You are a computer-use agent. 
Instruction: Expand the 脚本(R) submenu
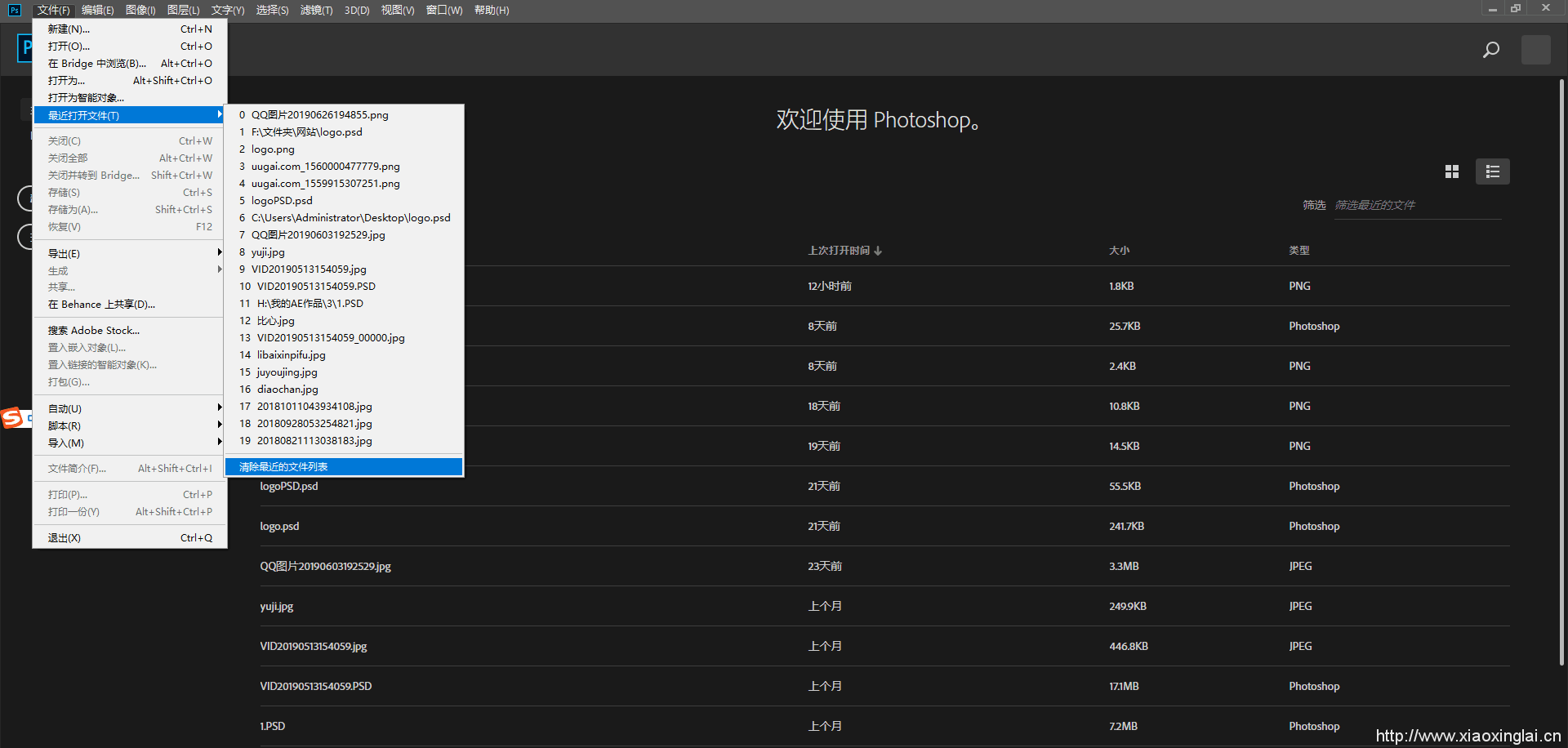point(130,425)
